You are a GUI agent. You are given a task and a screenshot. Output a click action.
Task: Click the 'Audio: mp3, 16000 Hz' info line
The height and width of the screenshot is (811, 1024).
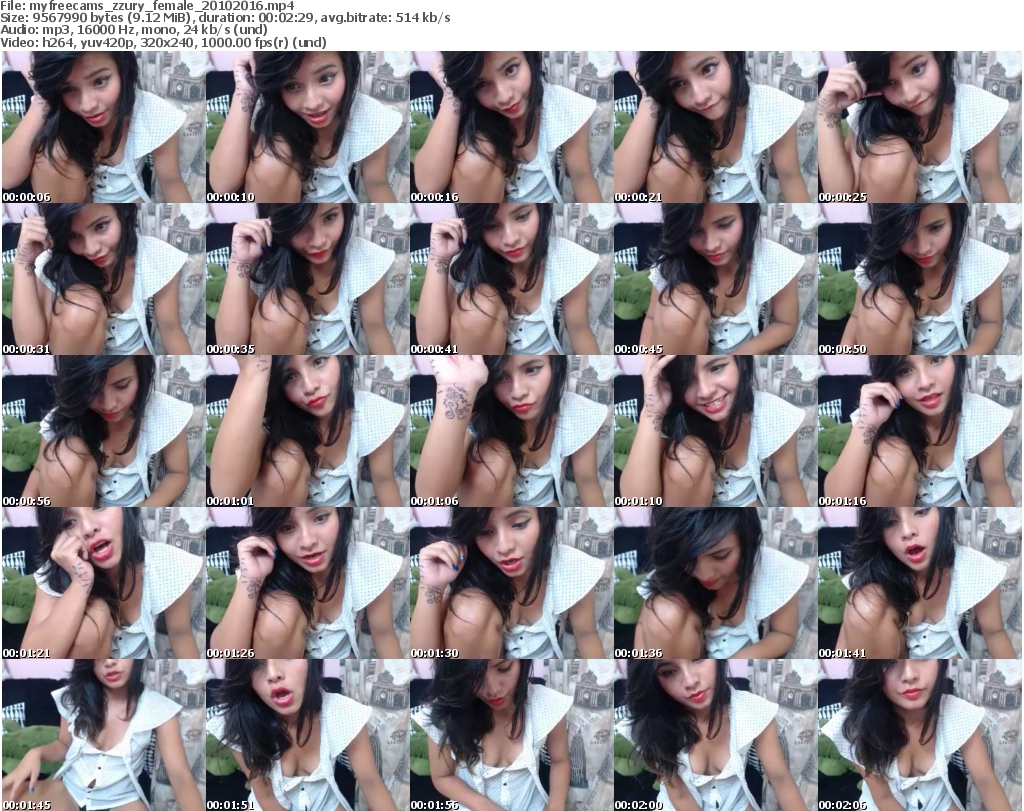click(134, 29)
